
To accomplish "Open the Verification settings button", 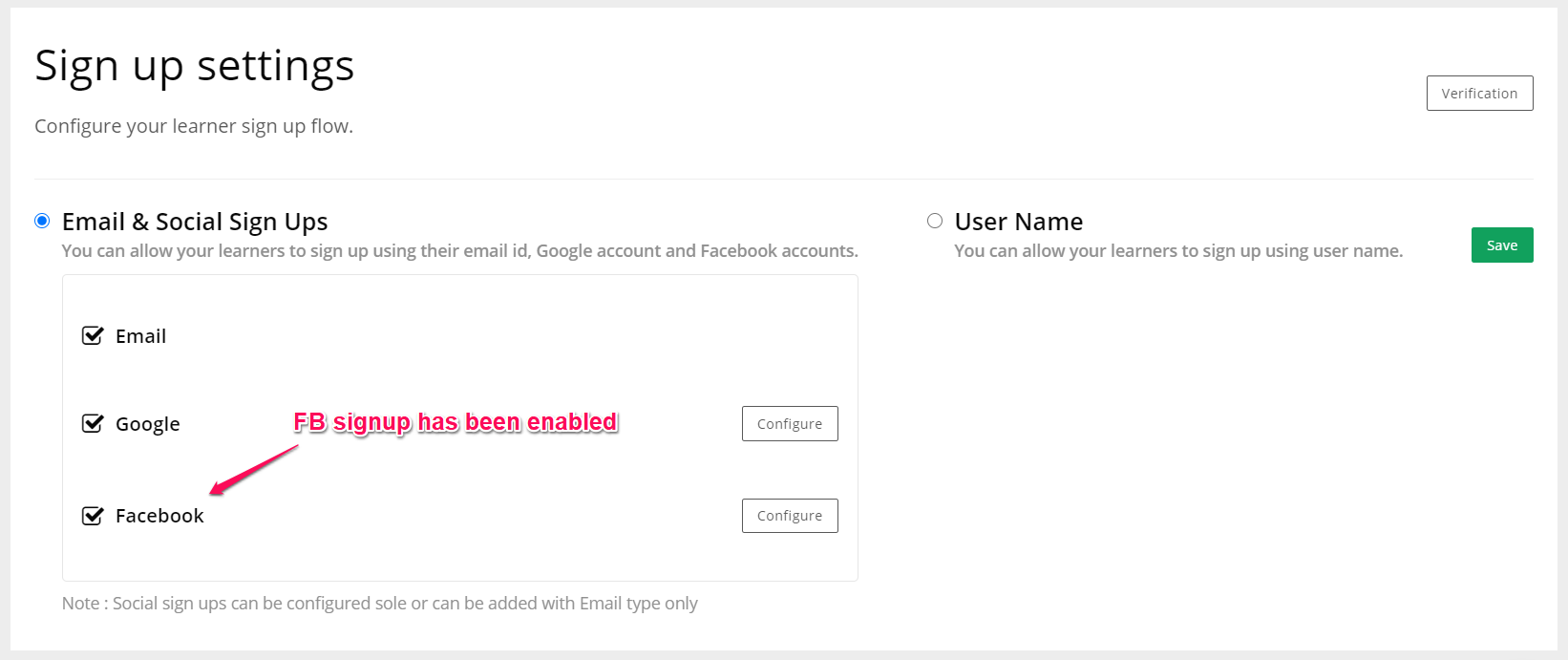I will 1479,93.
